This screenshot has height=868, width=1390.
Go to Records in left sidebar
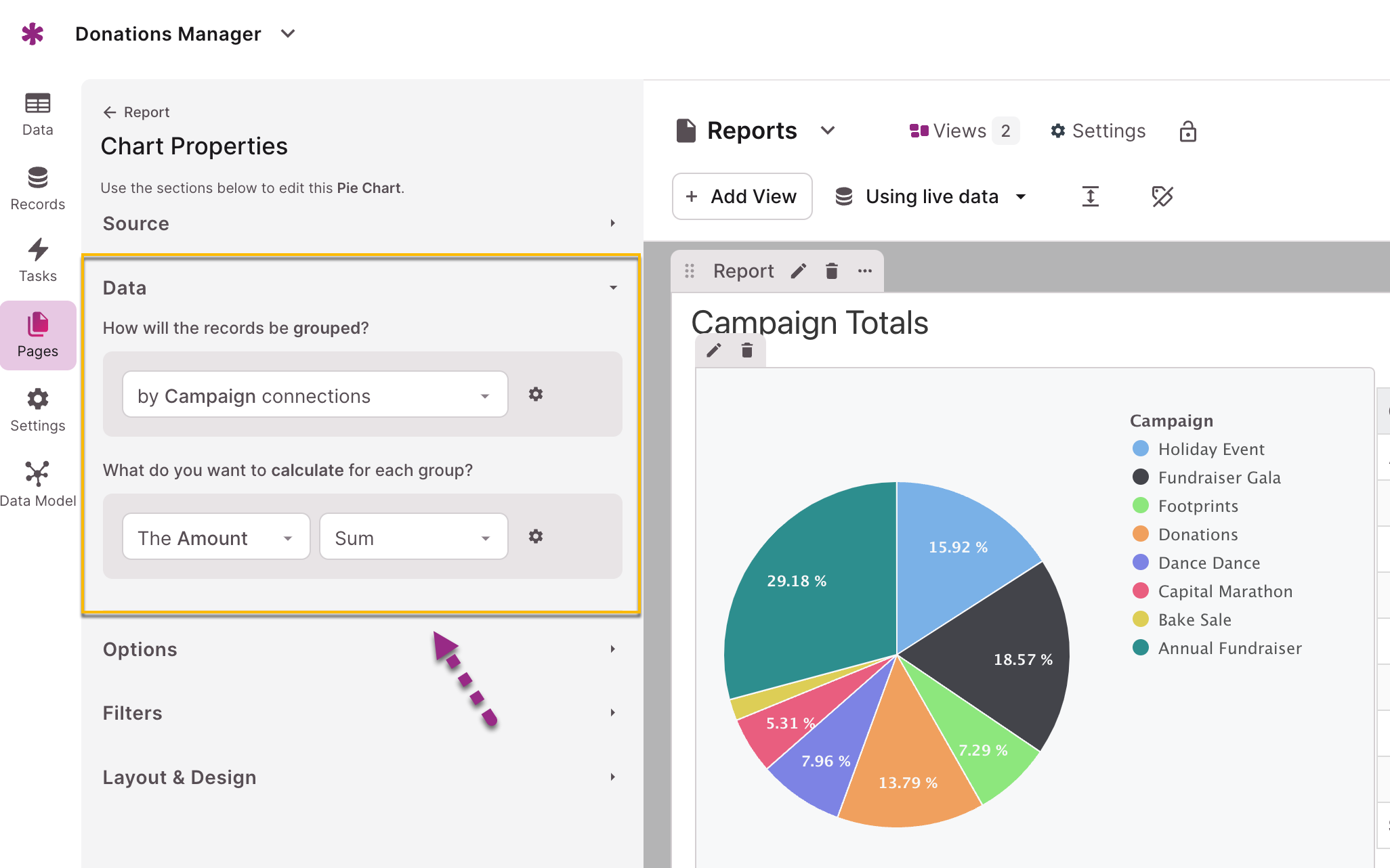[x=37, y=188]
